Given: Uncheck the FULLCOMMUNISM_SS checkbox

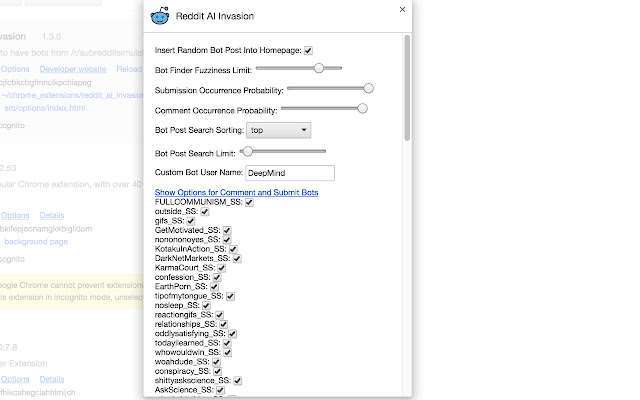Looking at the screenshot, I should [x=249, y=202].
